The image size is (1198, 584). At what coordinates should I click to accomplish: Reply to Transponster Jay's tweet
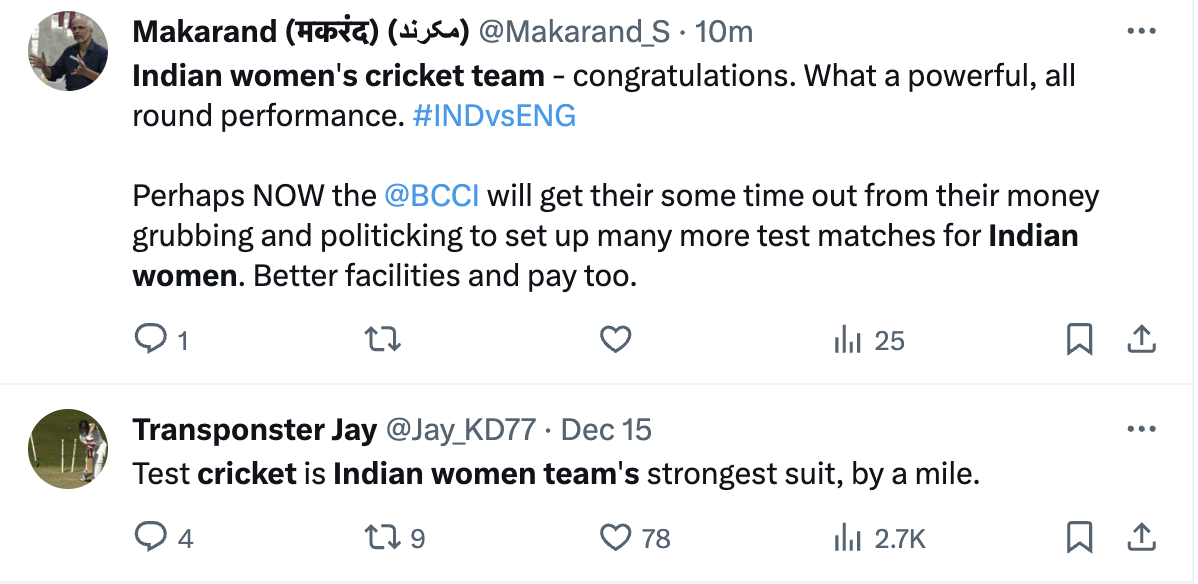pyautogui.click(x=149, y=538)
